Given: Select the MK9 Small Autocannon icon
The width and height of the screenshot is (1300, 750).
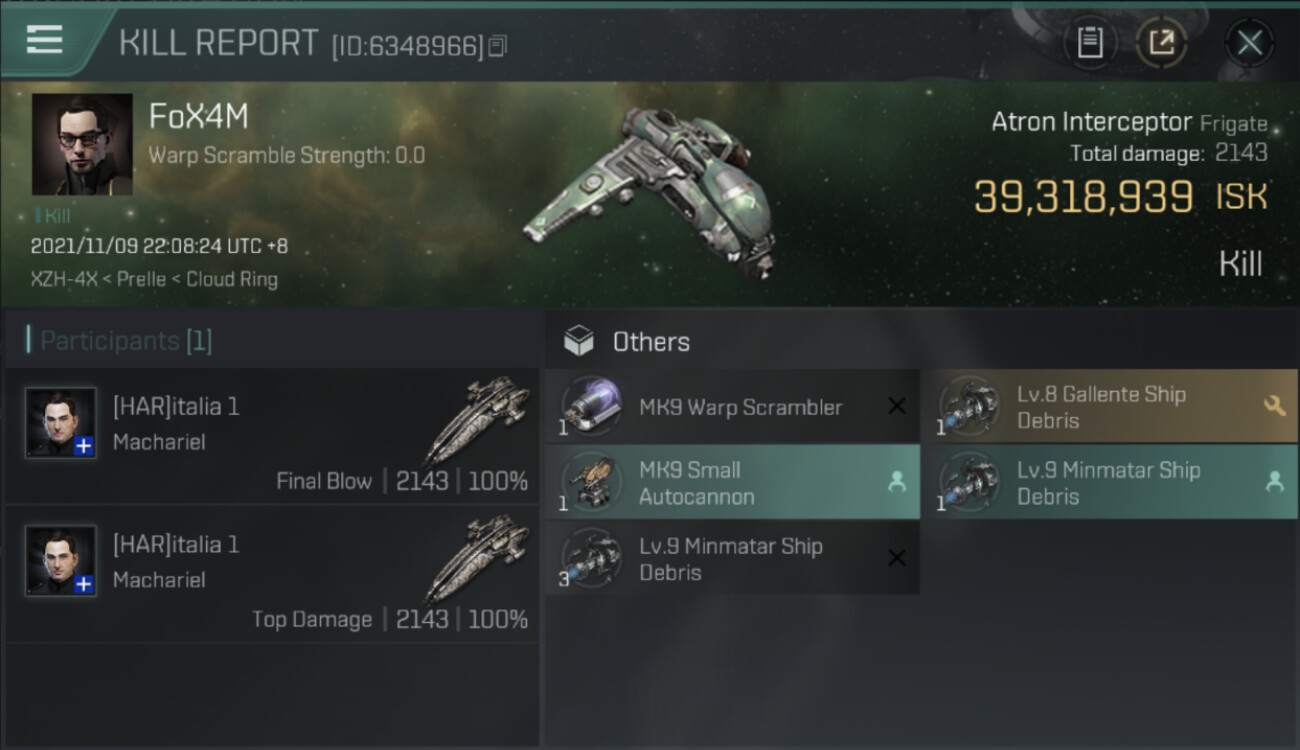Looking at the screenshot, I should tap(591, 482).
